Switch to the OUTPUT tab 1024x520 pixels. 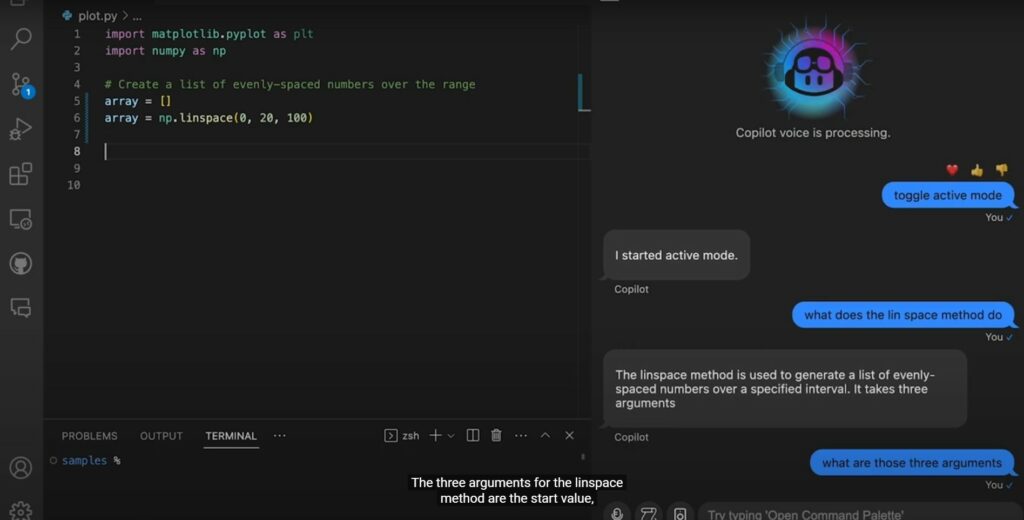(x=161, y=436)
